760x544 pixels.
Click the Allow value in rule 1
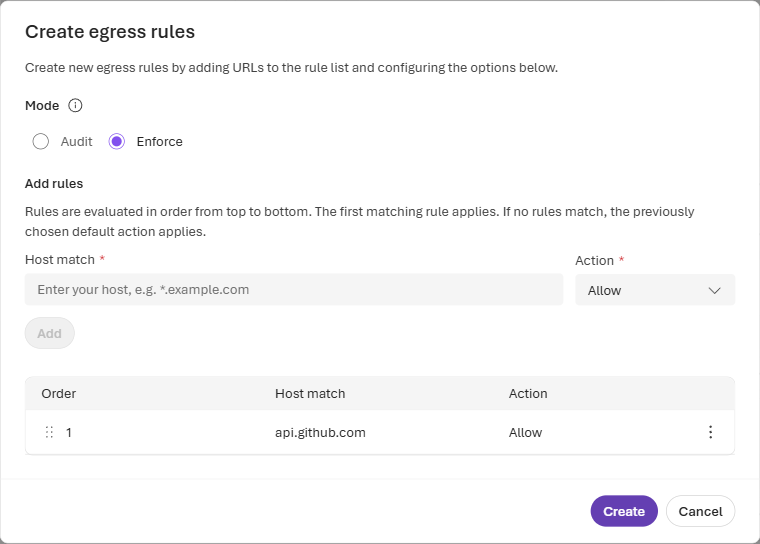pyautogui.click(x=525, y=432)
